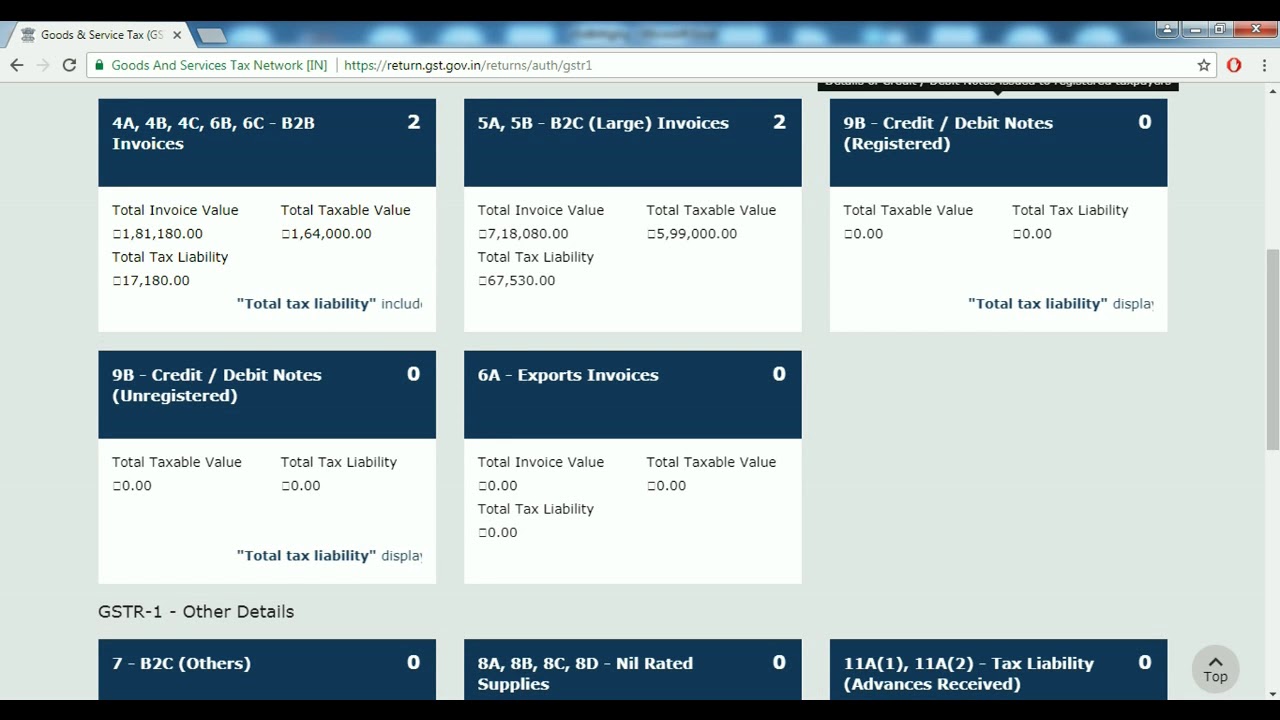Viewport: 1280px width, 720px height.
Task: Open 4A, 4B, 4C, 6B, 6C B2B Invoices tile
Action: pyautogui.click(x=266, y=142)
